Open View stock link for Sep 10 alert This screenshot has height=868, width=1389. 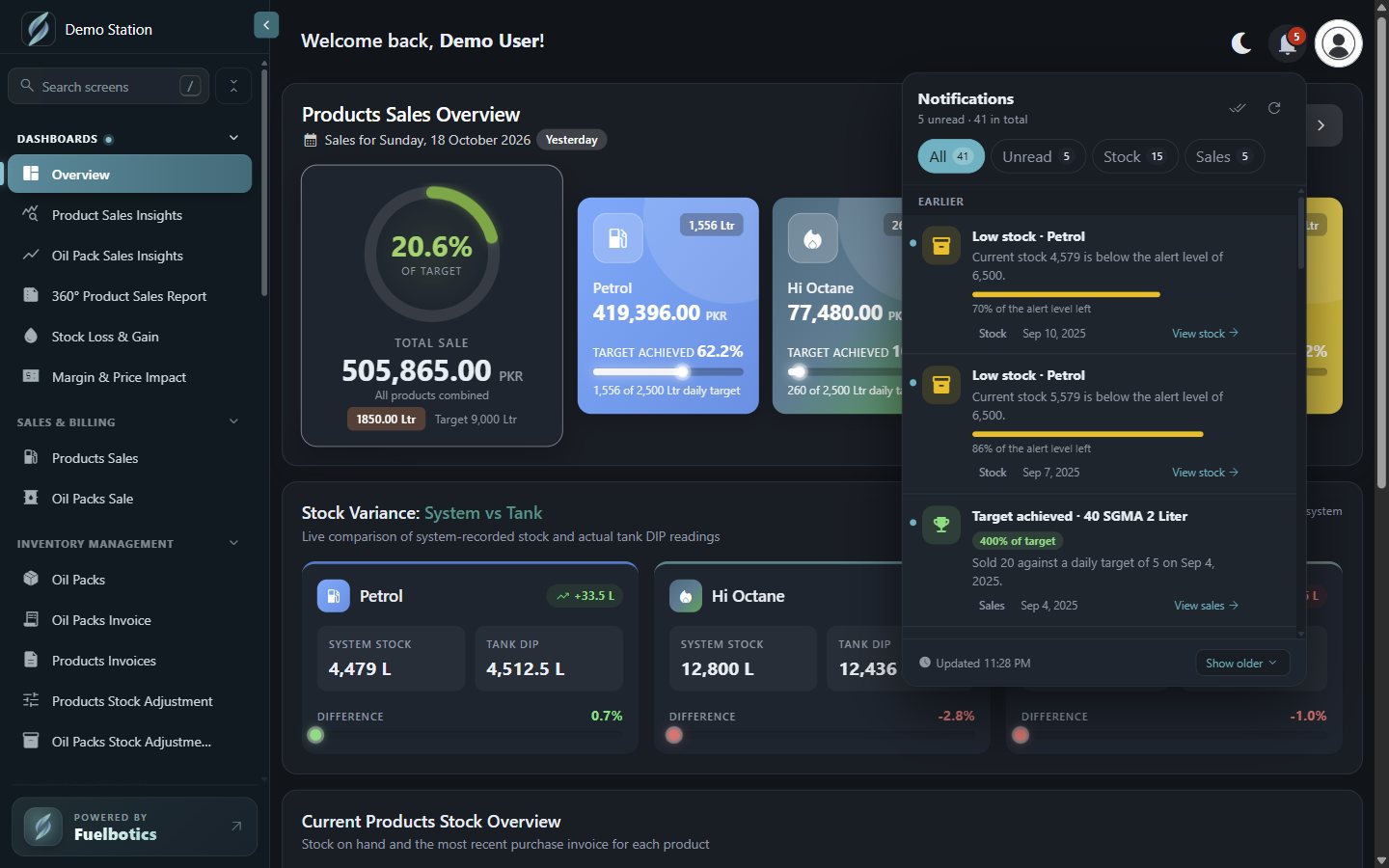pyautogui.click(x=1205, y=334)
